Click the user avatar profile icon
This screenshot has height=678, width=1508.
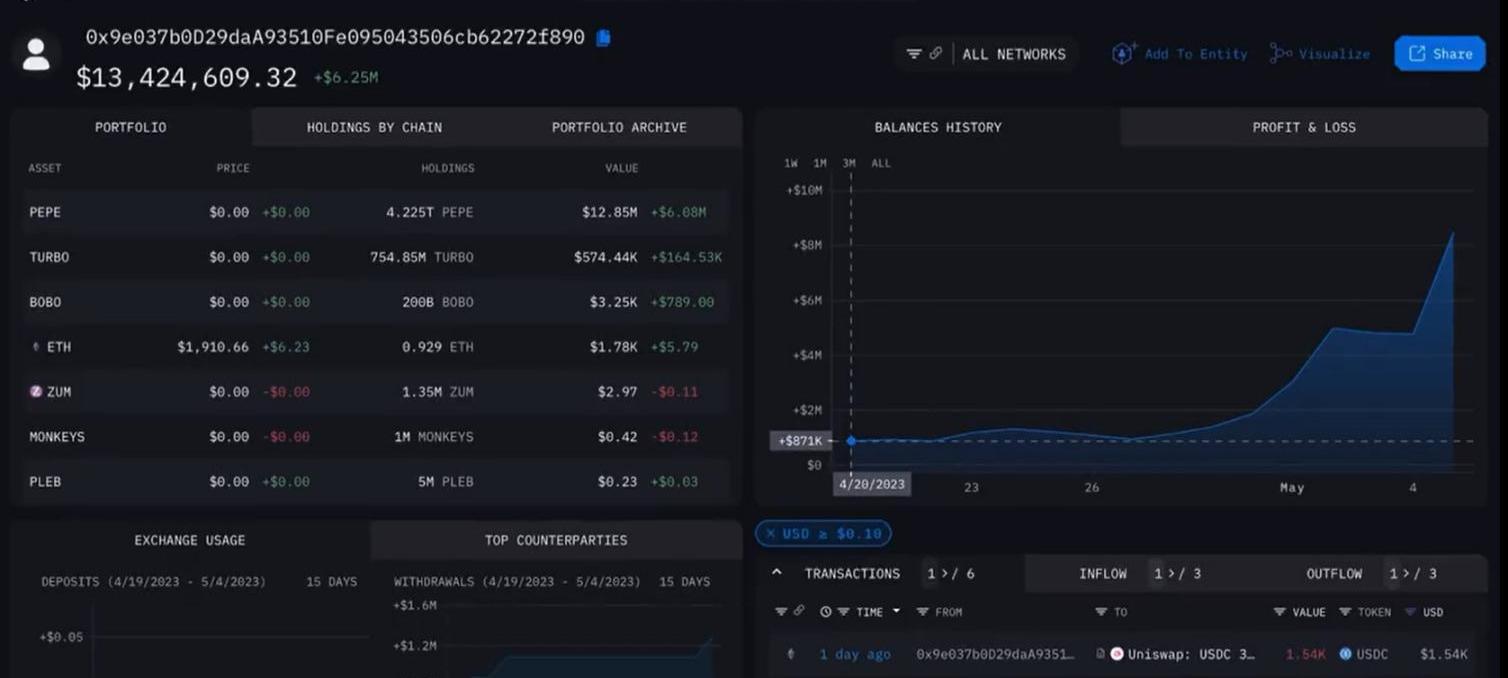pos(36,55)
